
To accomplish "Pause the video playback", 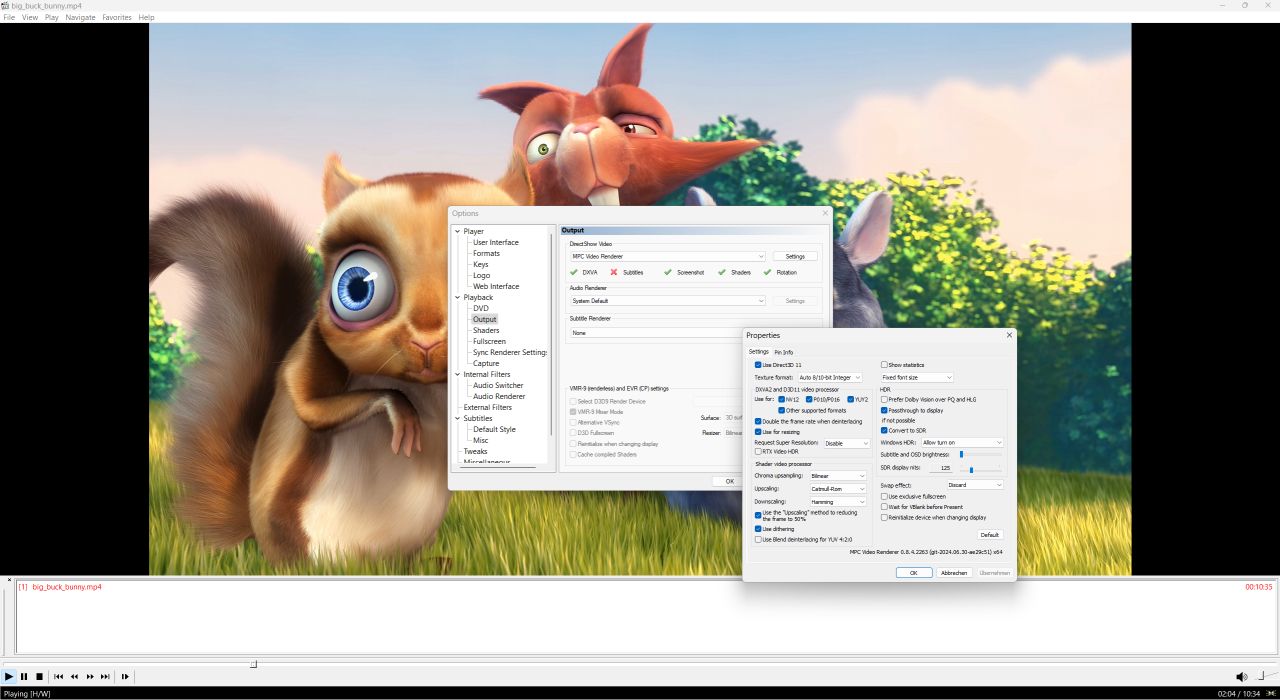I will coord(24,677).
